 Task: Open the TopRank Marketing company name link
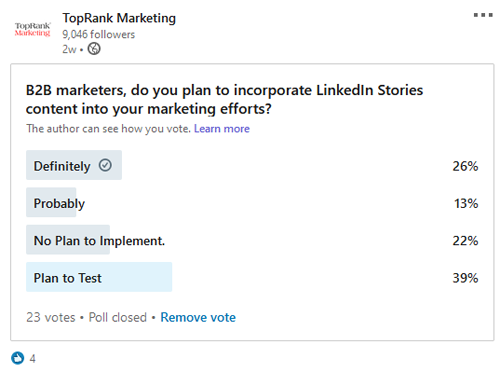tap(119, 18)
